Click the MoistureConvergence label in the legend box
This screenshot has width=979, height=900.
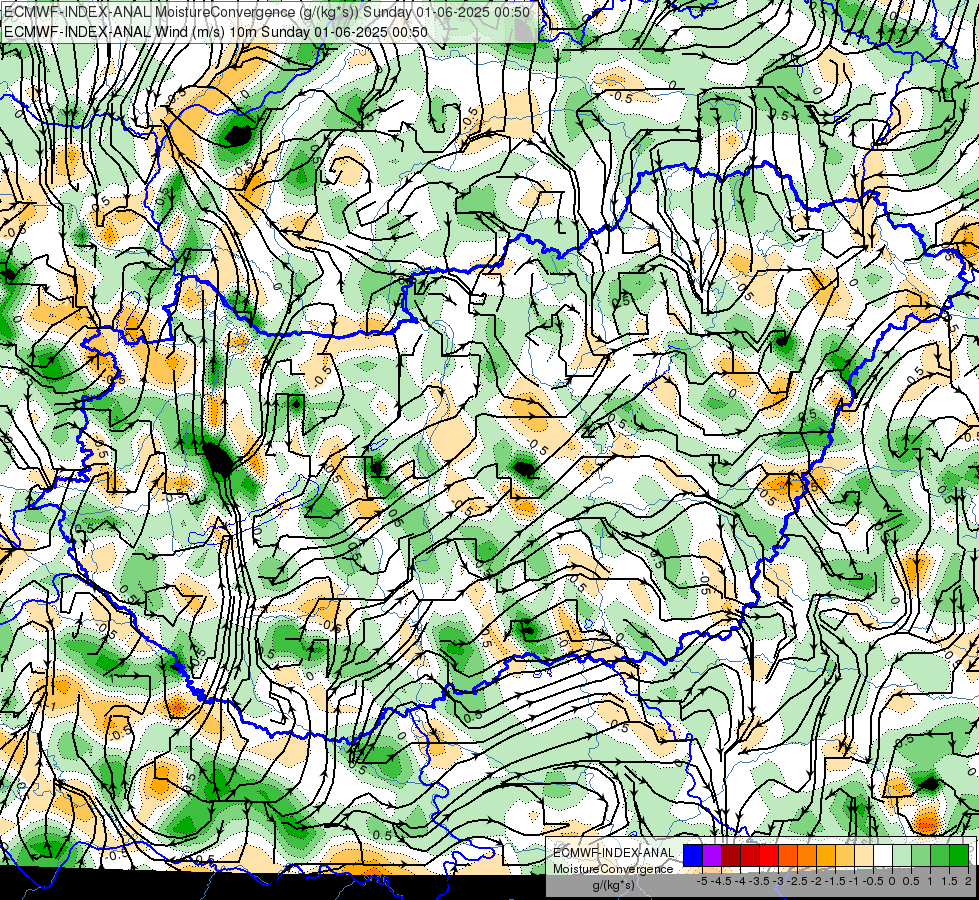613,869
